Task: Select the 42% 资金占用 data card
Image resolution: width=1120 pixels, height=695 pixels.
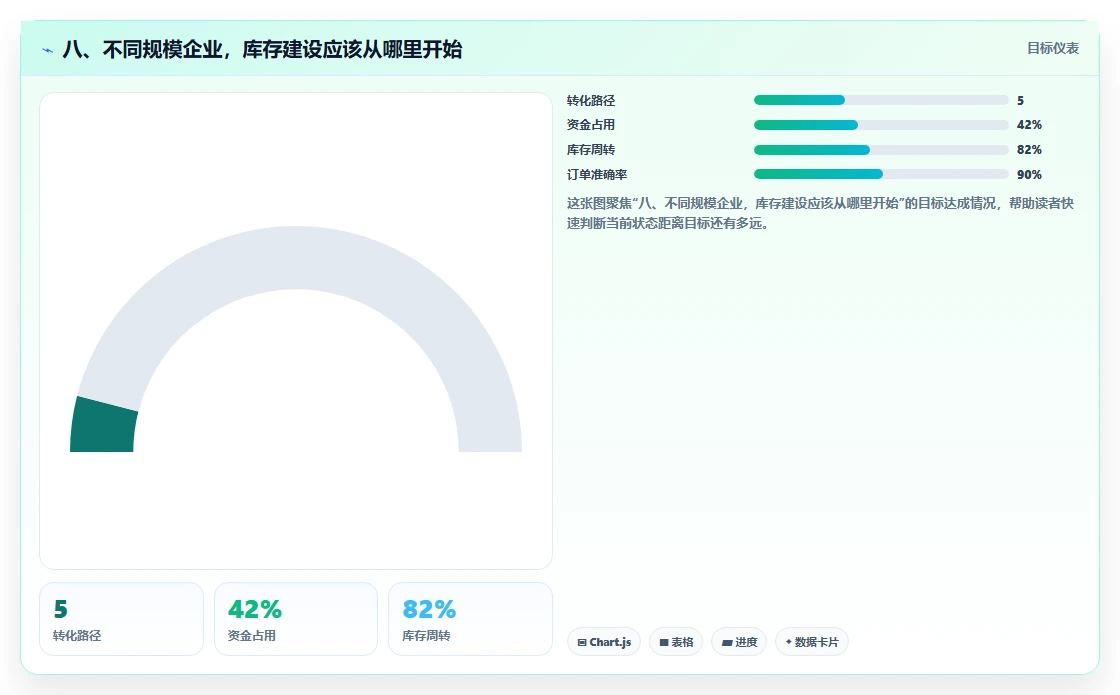Action: pyautogui.click(x=296, y=619)
